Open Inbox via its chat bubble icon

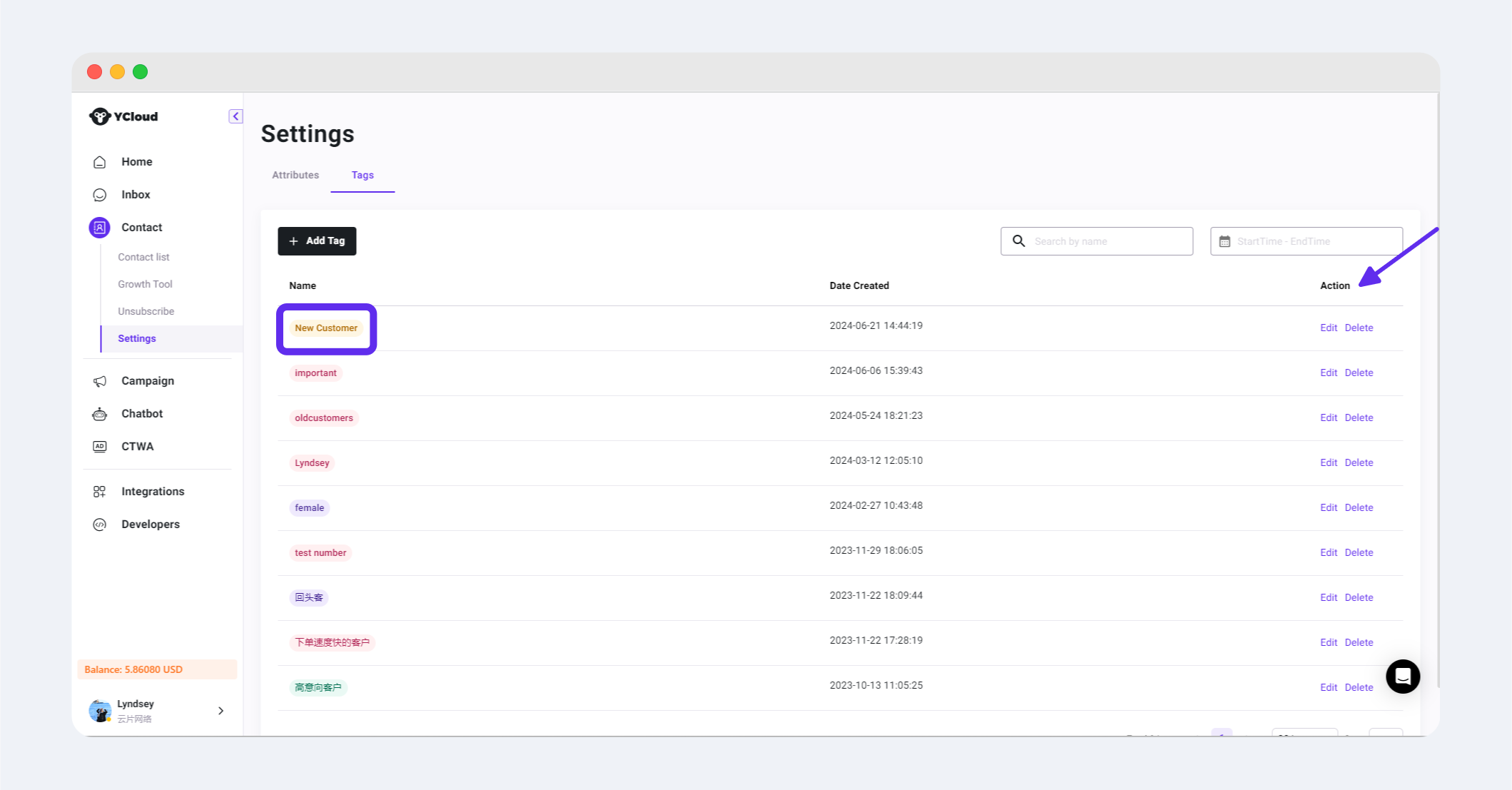(x=100, y=195)
